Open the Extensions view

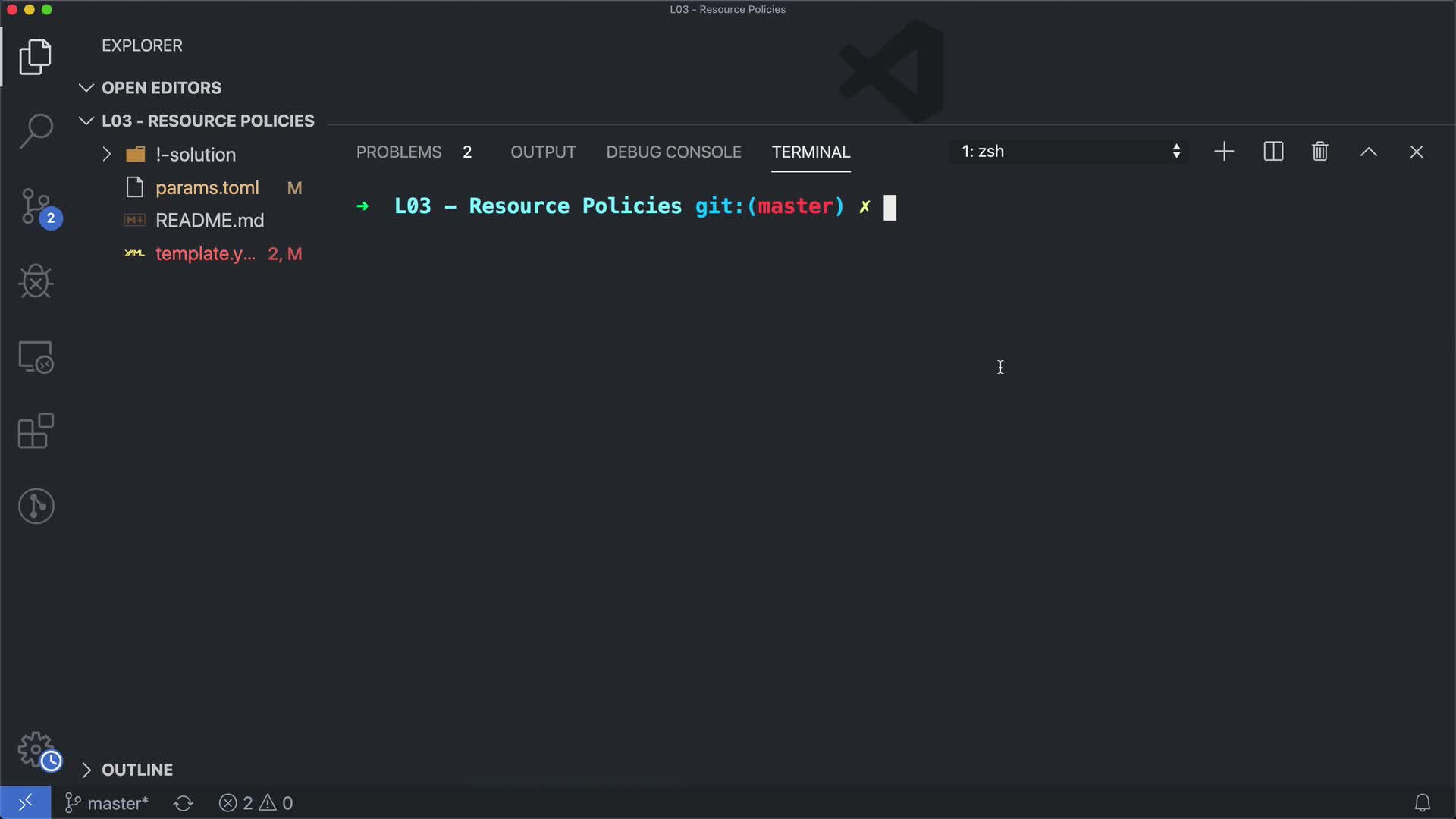tap(36, 431)
